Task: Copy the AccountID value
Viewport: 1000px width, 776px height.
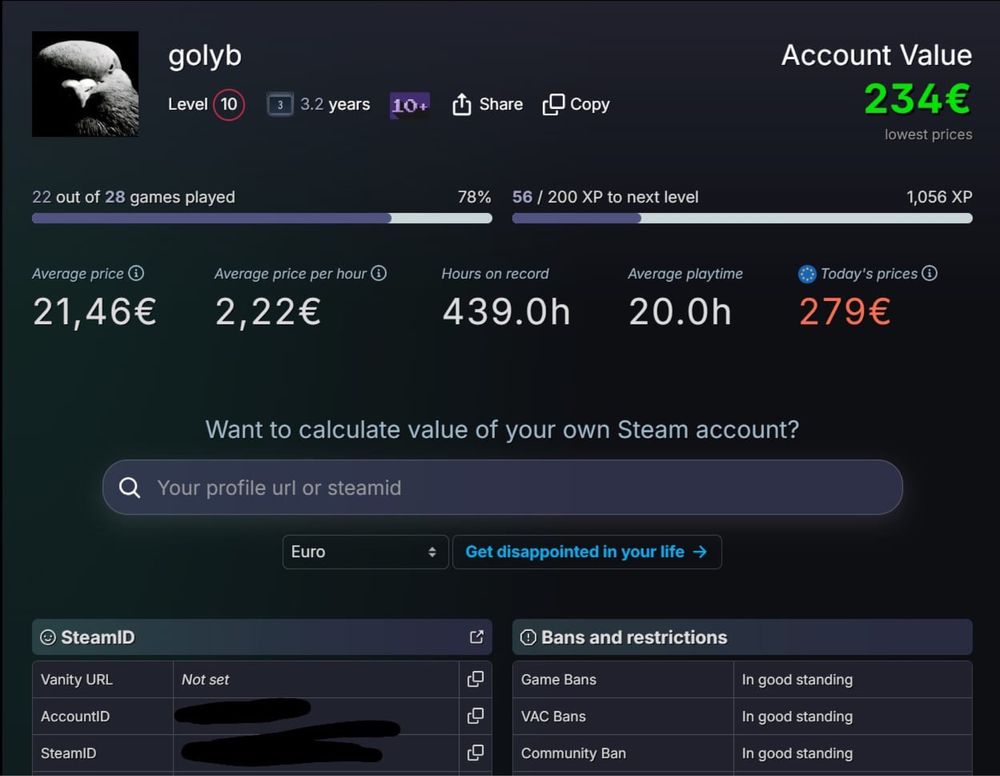Action: [476, 716]
